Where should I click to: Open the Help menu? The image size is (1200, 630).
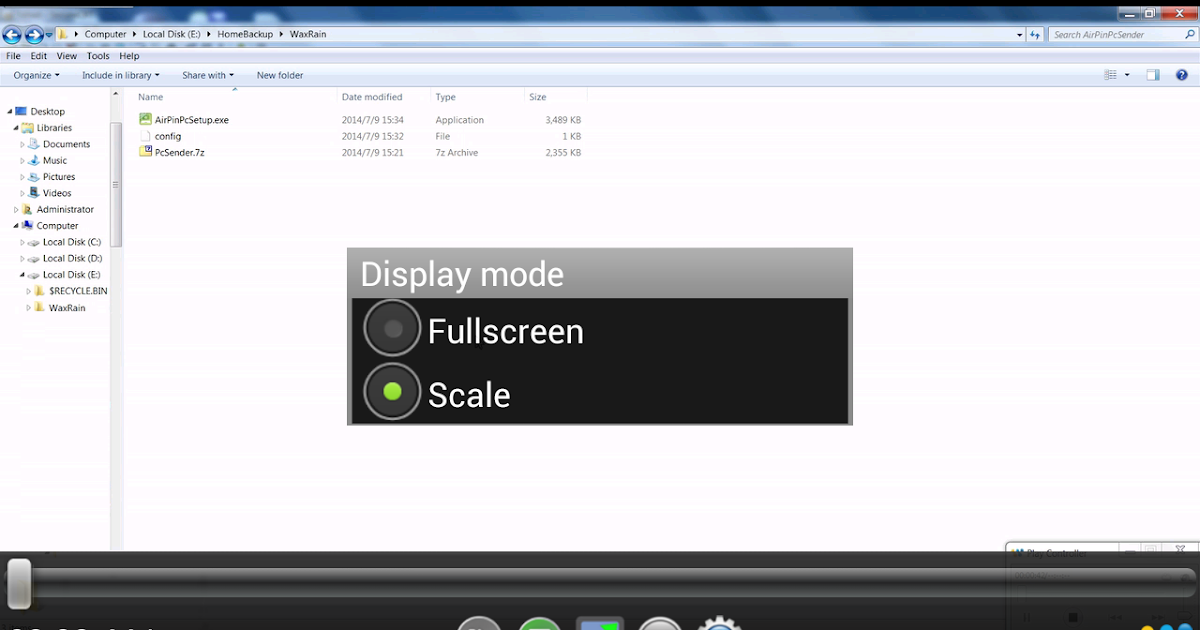tap(129, 56)
